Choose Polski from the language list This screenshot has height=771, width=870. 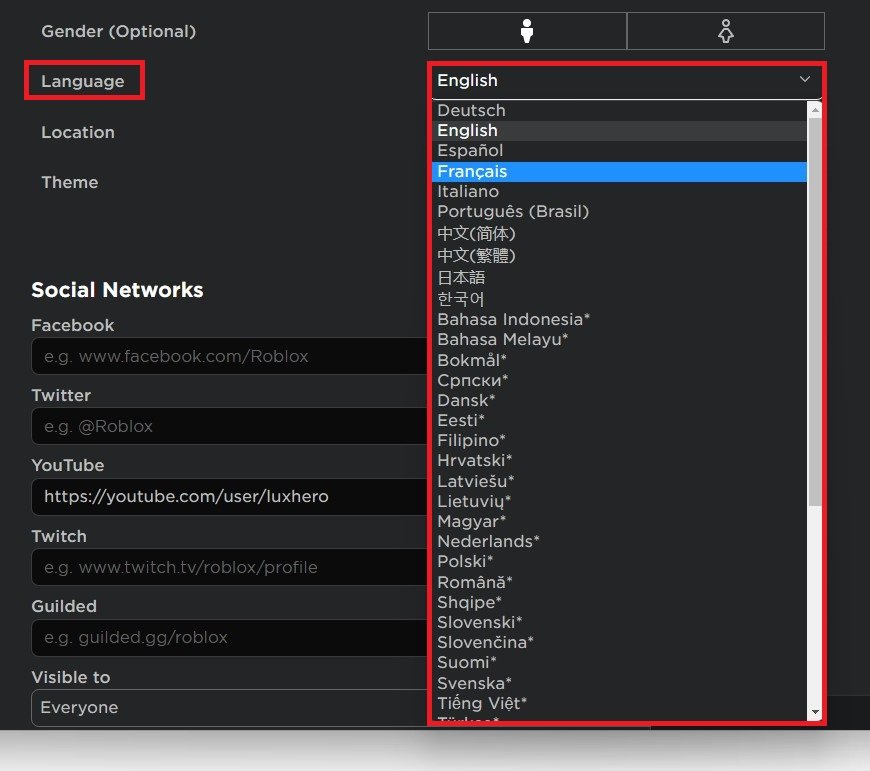click(465, 561)
